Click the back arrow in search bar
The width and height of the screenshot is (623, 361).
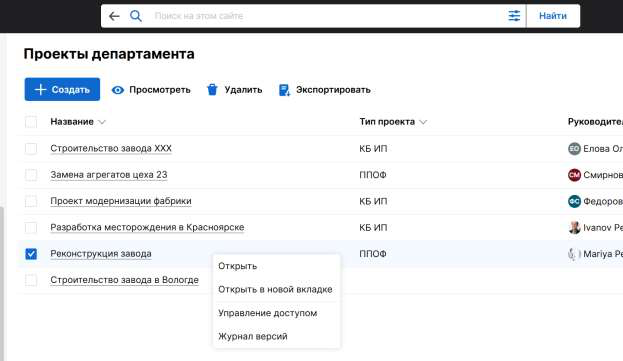(x=114, y=16)
